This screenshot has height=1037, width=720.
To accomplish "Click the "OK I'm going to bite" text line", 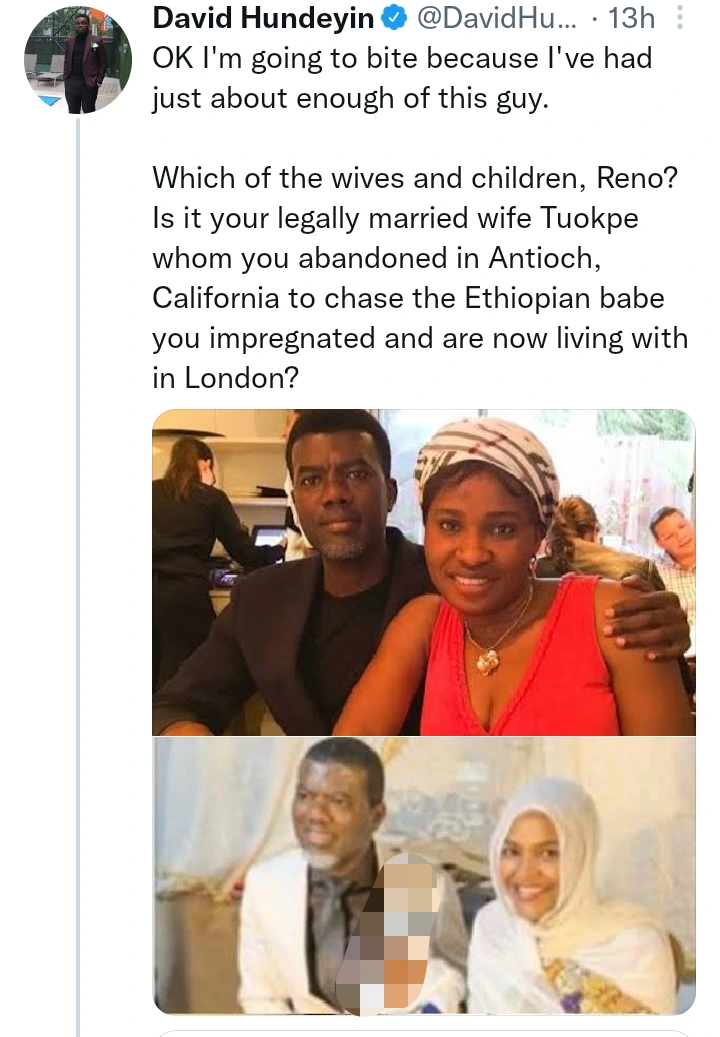I will tap(402, 58).
